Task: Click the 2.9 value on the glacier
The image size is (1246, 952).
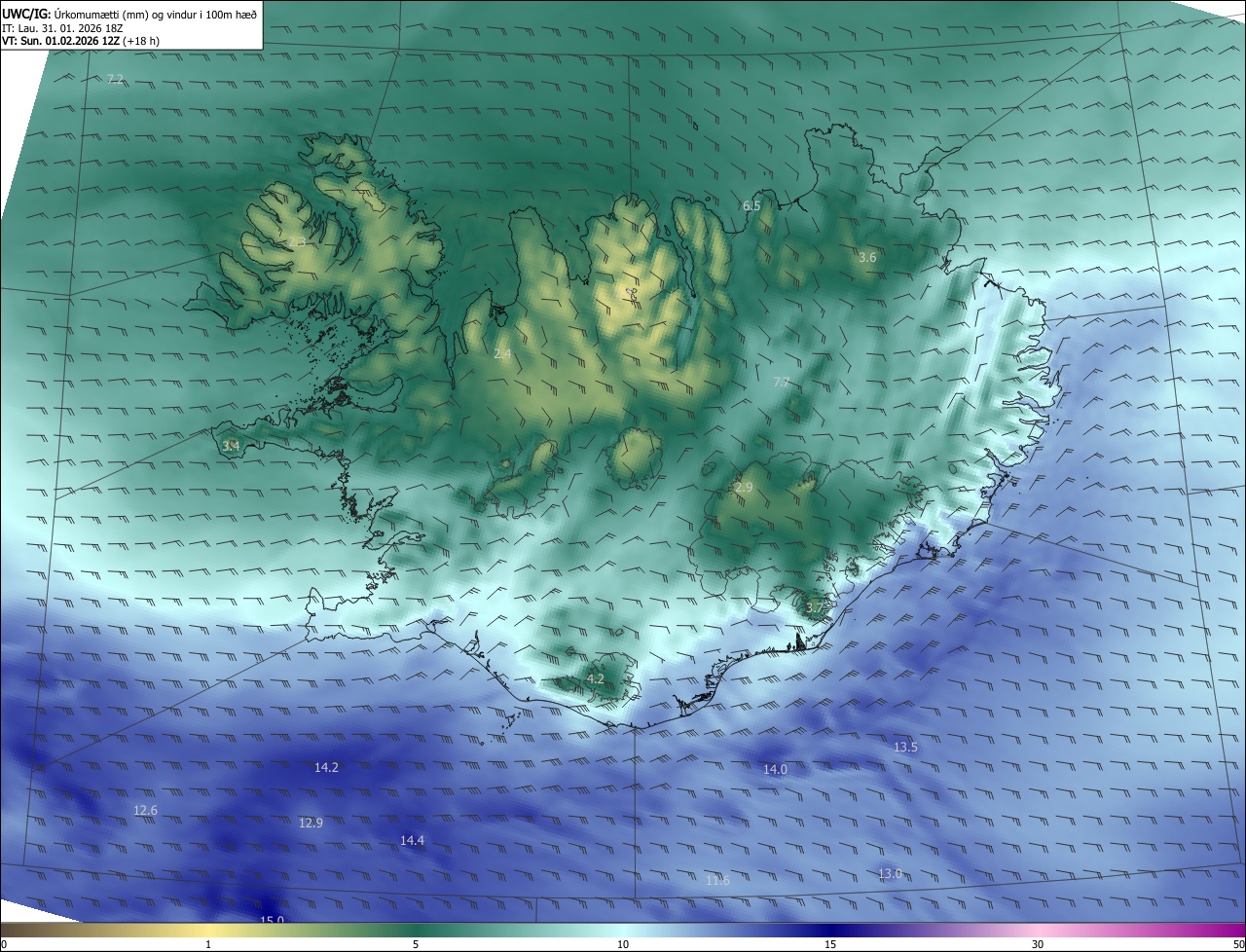Action: [x=744, y=487]
